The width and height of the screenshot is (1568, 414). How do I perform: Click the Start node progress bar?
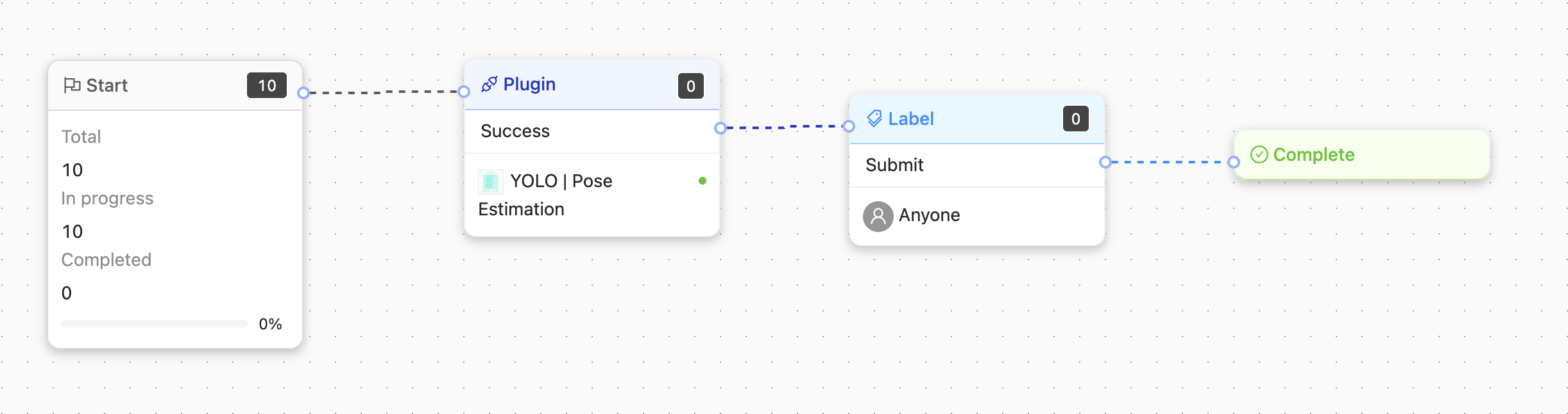pos(154,324)
